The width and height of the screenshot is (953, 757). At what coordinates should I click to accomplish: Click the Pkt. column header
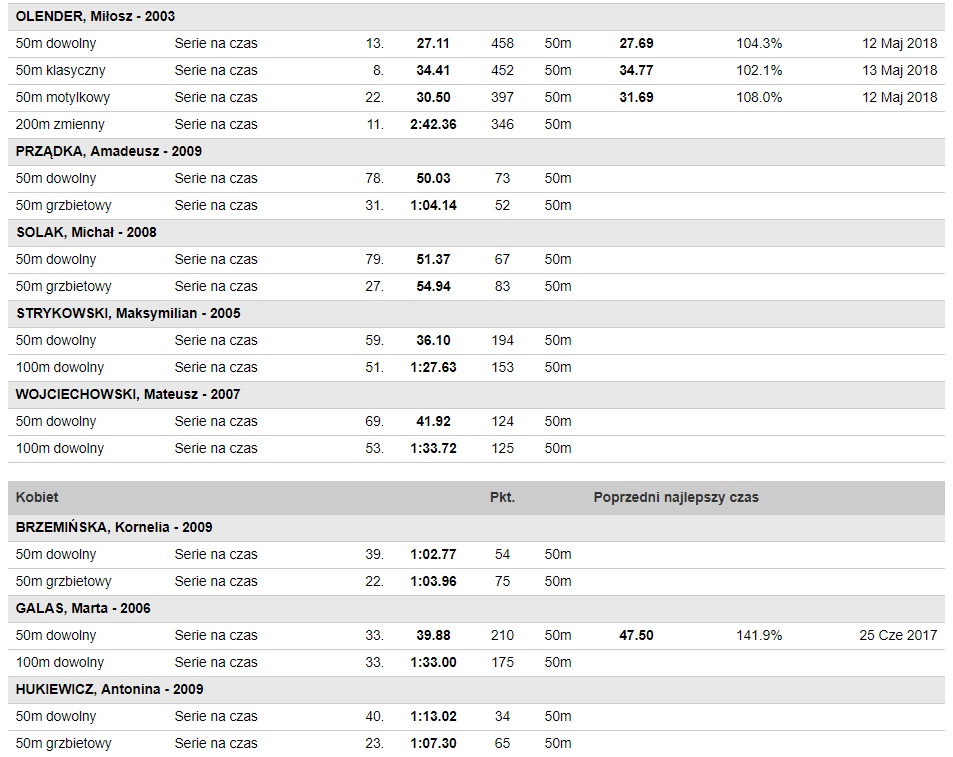coord(502,497)
